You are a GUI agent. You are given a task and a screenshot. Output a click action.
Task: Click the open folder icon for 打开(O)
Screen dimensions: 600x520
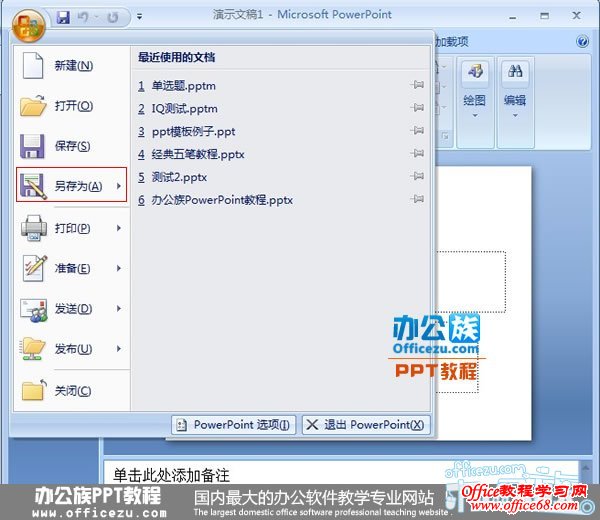pos(33,106)
